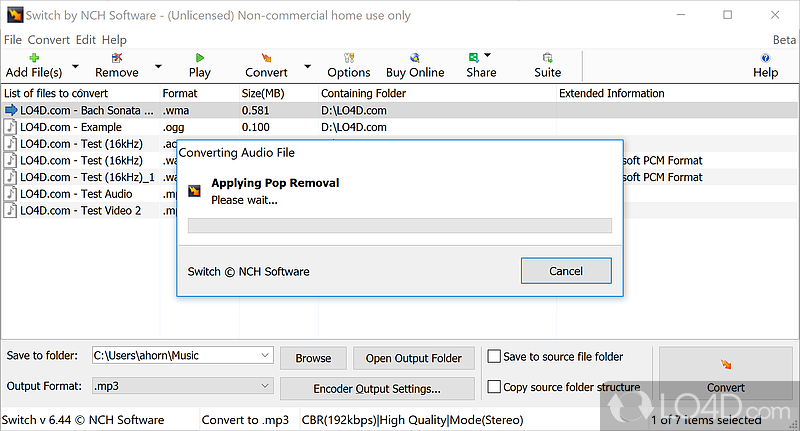
Task: Click the Help question mark icon
Action: 765,58
